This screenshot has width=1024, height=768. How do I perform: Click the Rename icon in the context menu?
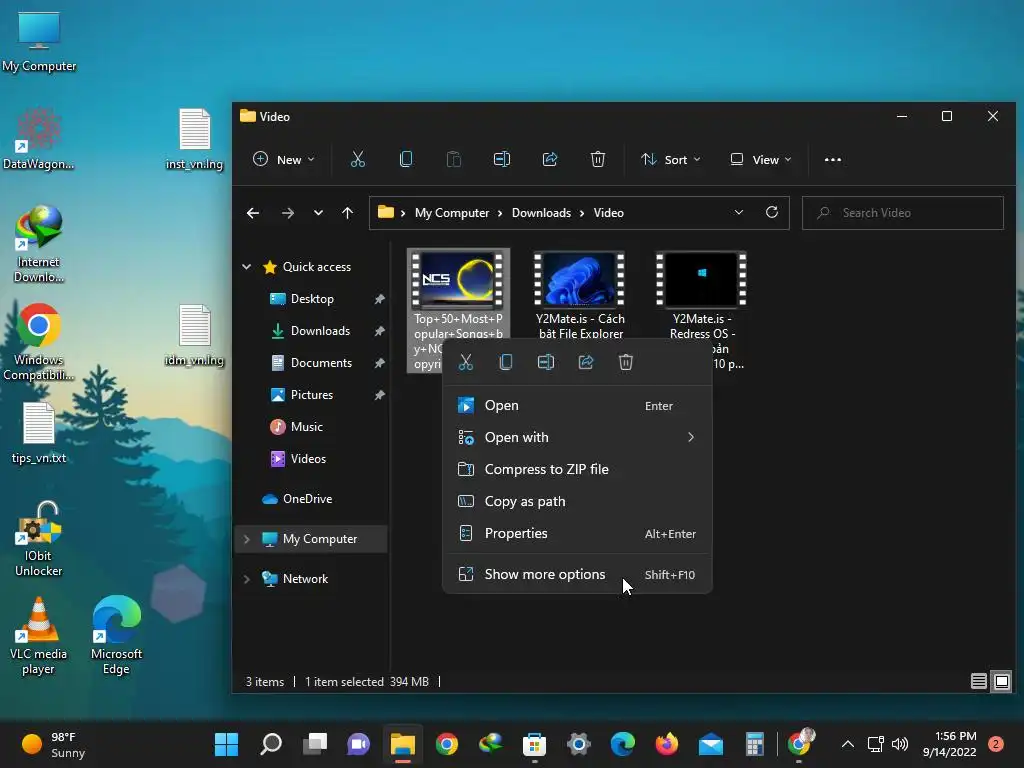pos(546,362)
